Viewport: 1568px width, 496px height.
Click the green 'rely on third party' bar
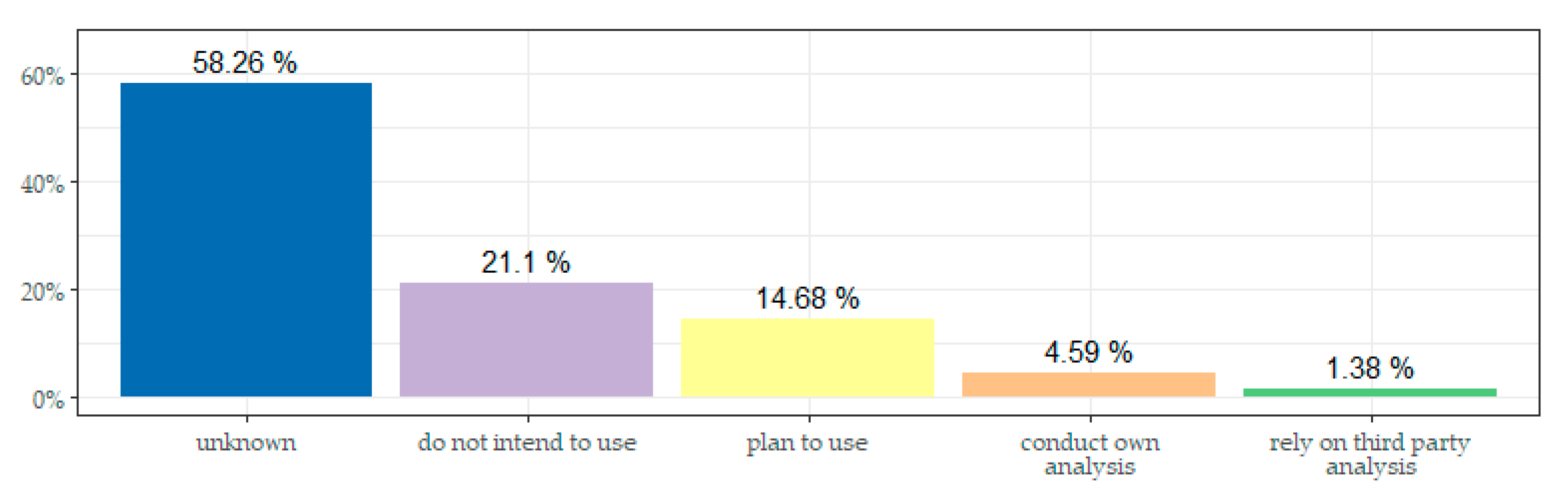coord(1369,392)
